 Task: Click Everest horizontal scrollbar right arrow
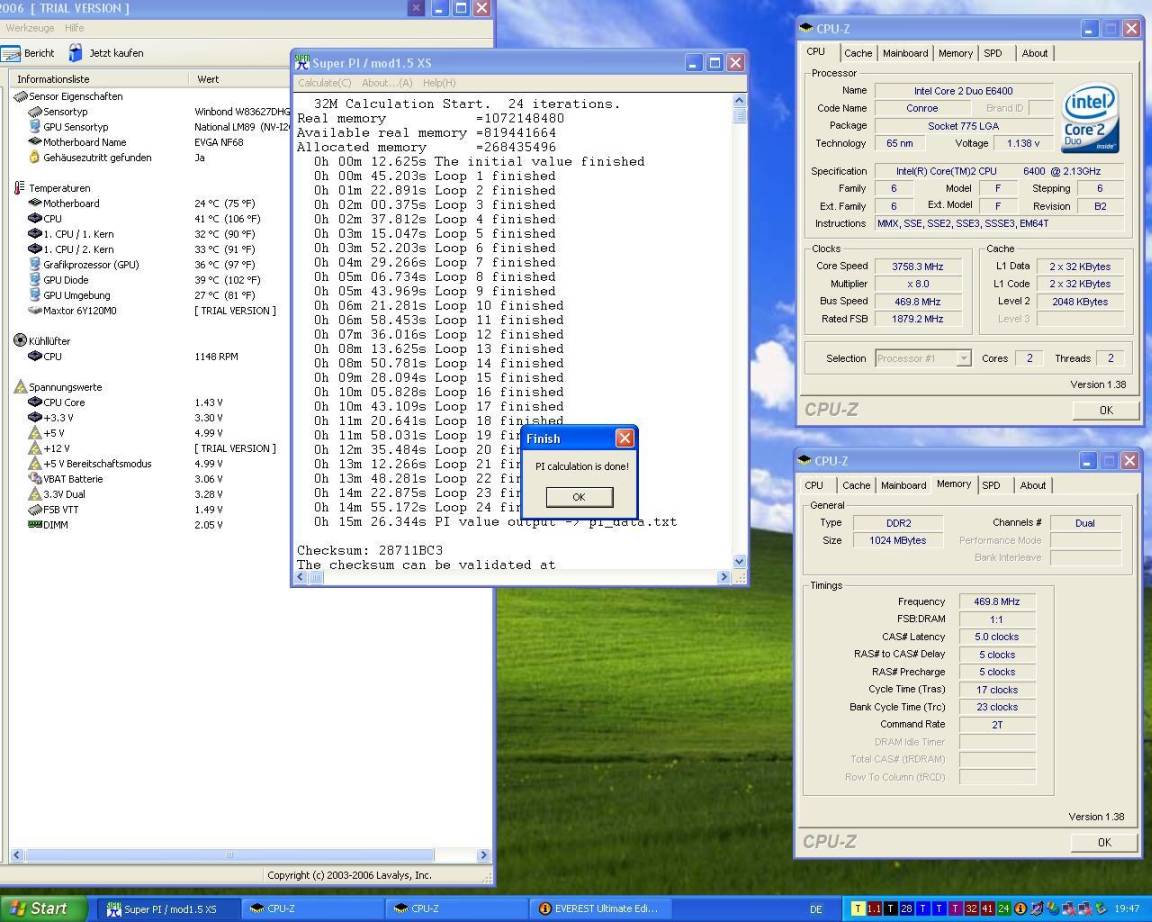483,855
